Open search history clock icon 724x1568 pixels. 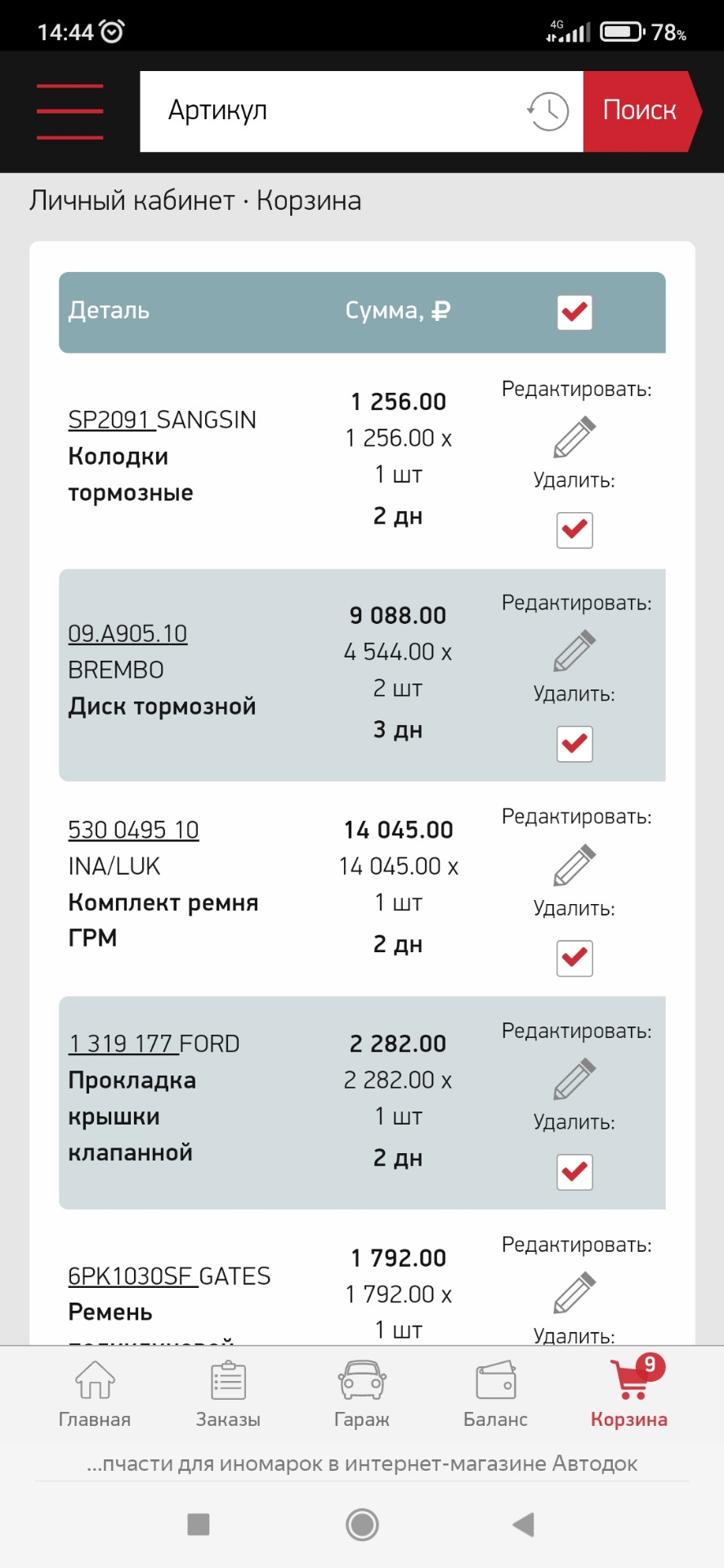(x=547, y=111)
